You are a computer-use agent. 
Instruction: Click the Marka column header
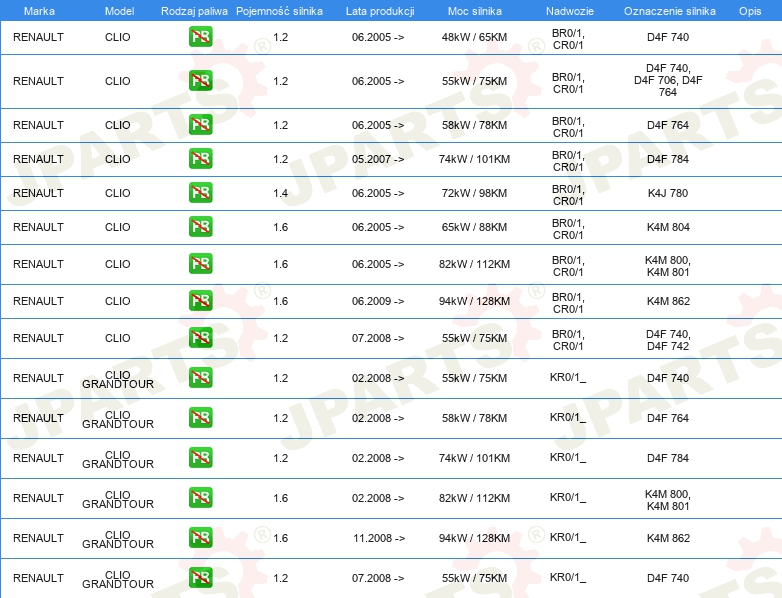pyautogui.click(x=39, y=11)
